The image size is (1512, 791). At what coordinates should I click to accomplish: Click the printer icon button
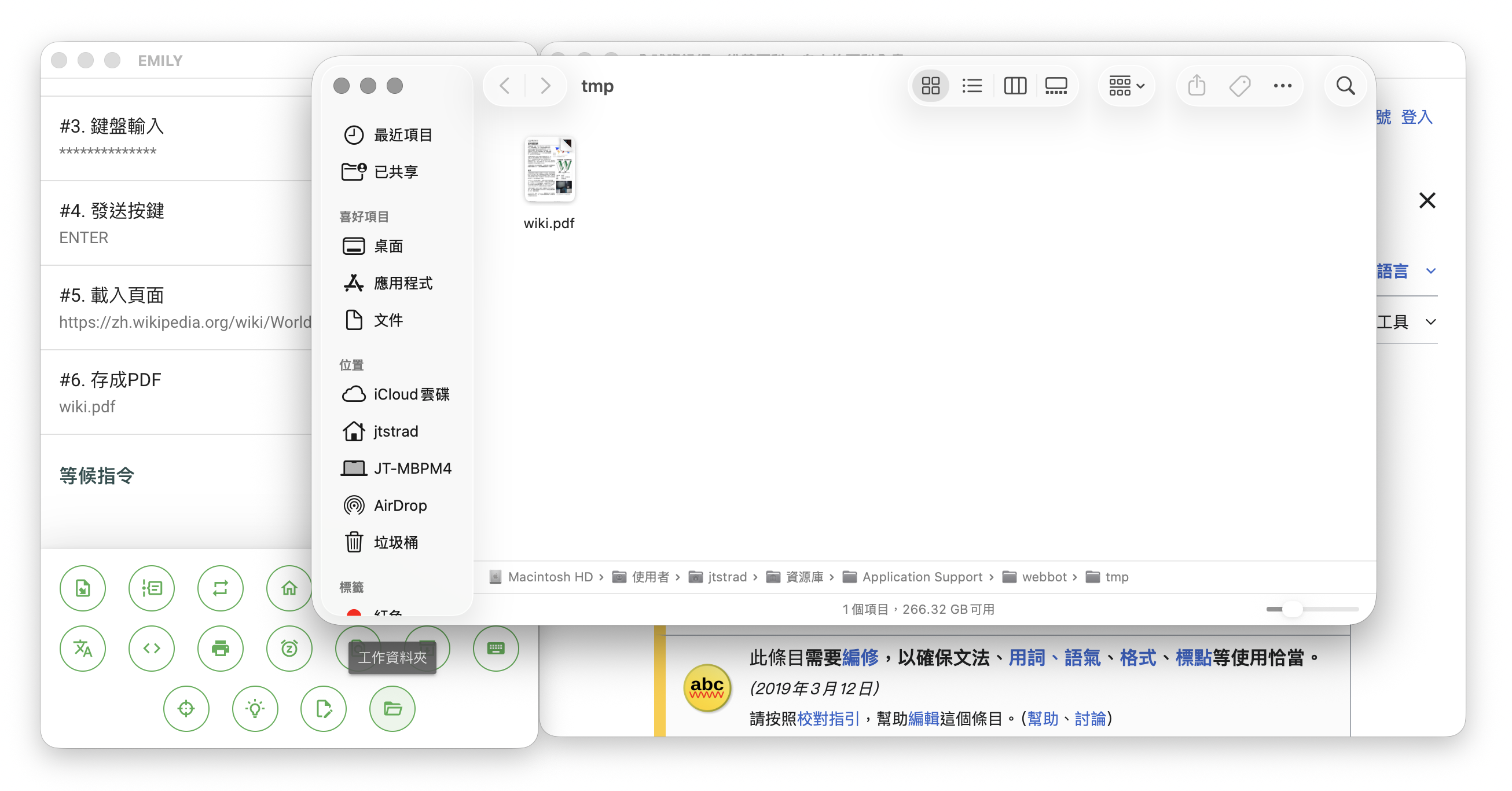coord(220,649)
